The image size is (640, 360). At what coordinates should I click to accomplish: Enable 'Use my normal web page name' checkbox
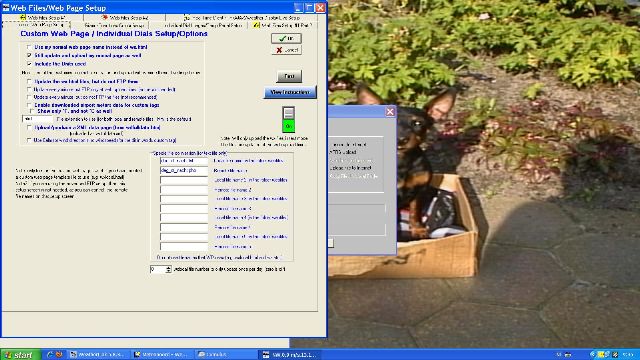[x=29, y=47]
